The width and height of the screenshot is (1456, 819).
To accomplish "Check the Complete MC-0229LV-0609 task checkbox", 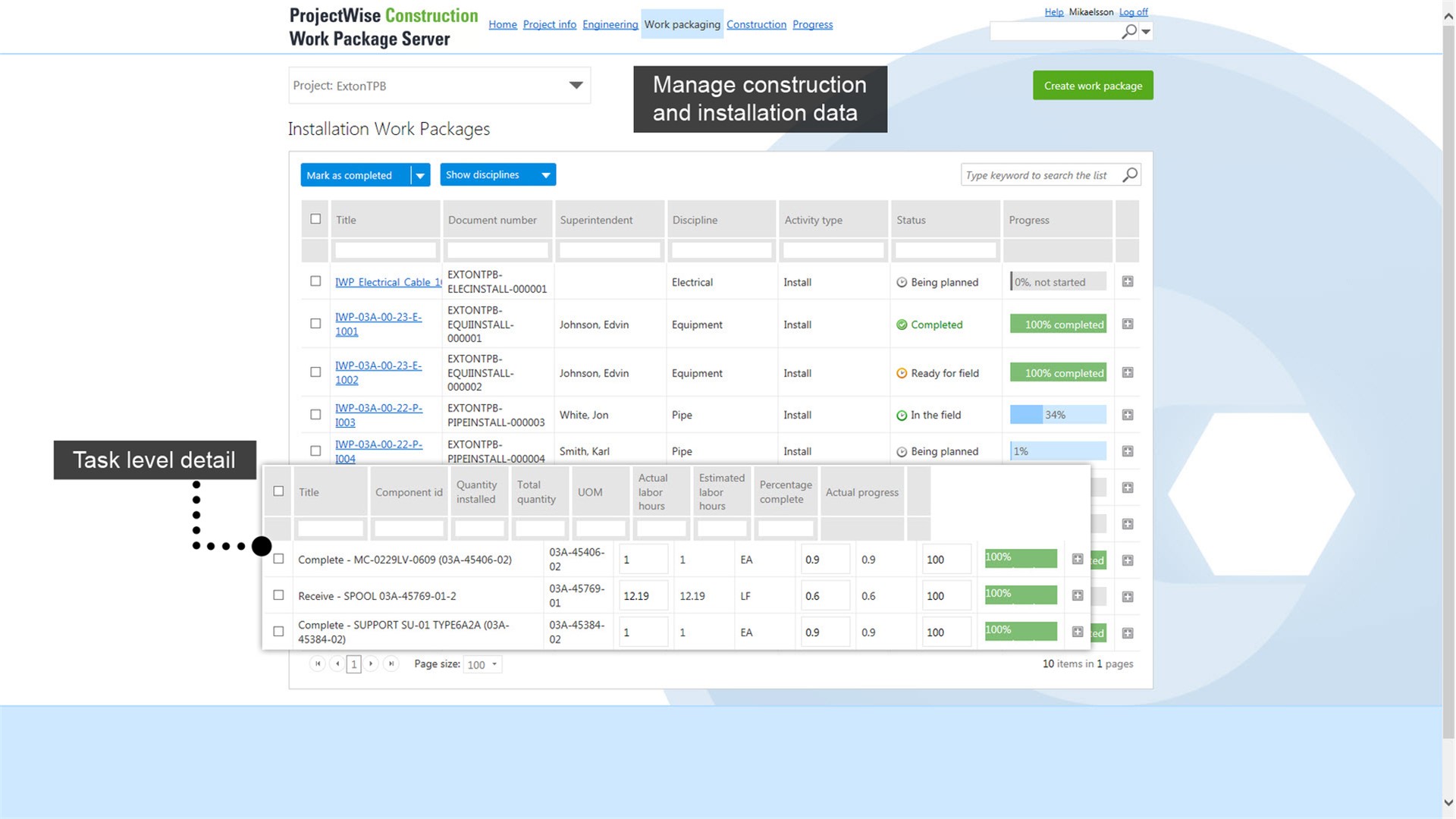I will pyautogui.click(x=278, y=559).
